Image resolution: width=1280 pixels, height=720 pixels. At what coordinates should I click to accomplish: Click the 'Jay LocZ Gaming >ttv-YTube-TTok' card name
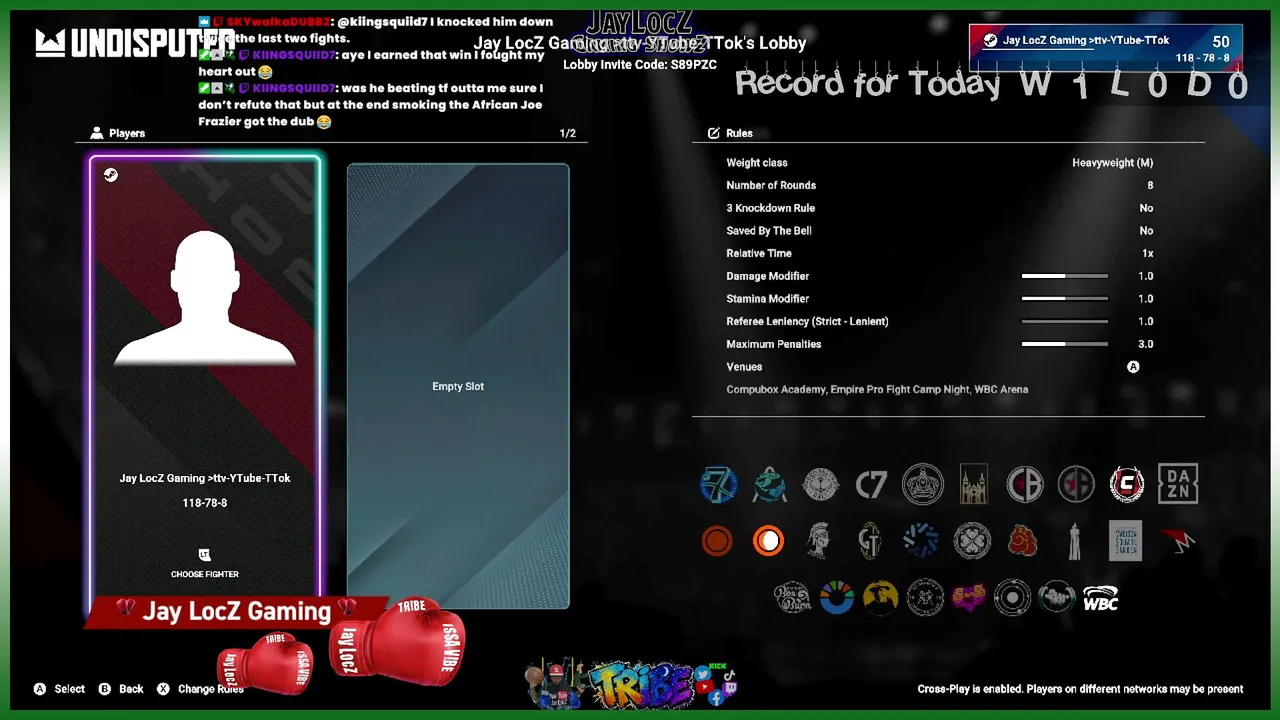pos(205,478)
